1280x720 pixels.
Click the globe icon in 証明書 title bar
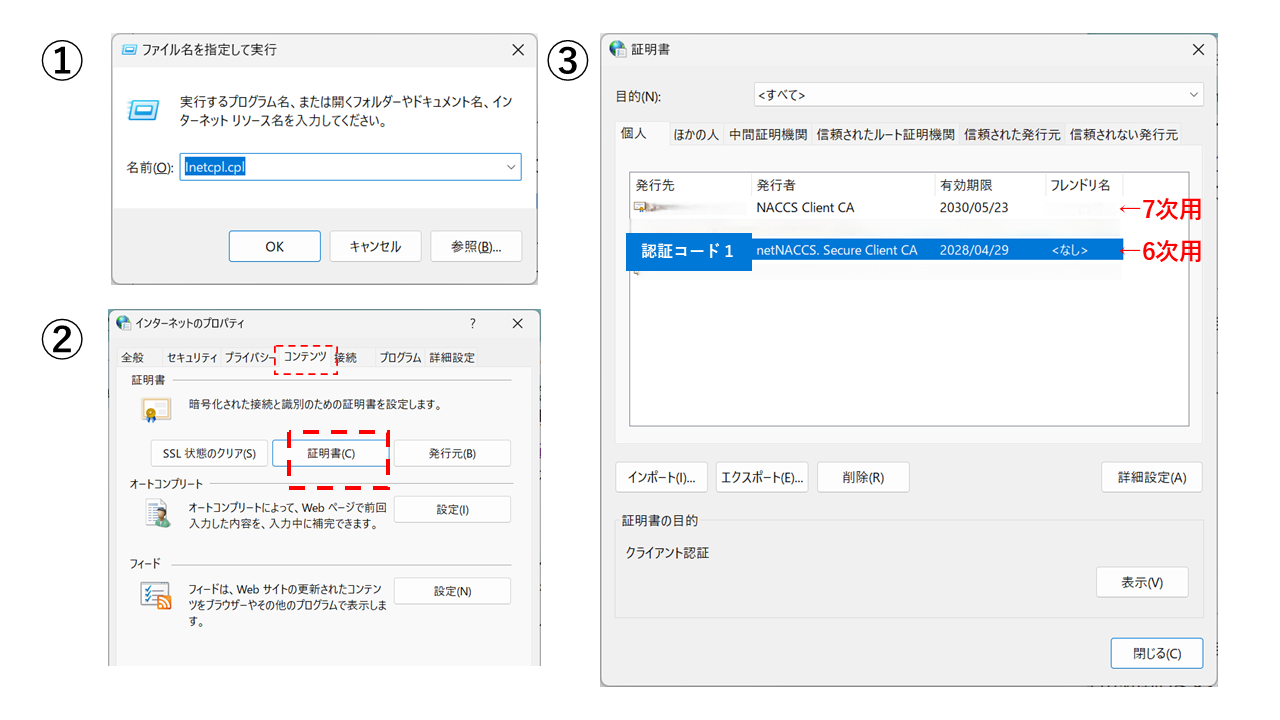coord(616,49)
